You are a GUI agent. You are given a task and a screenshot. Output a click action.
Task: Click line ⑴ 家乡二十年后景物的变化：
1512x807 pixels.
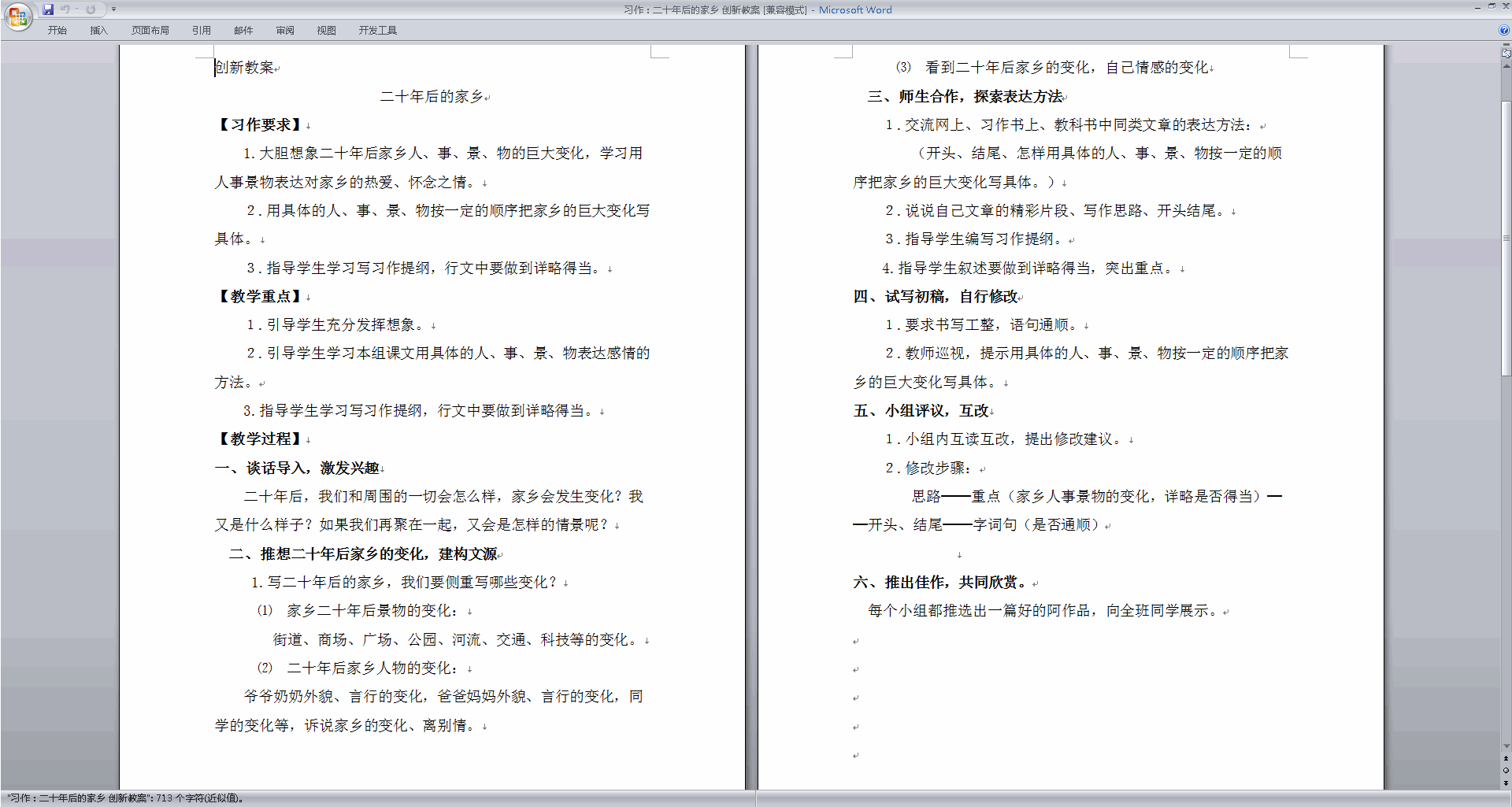coord(360,610)
